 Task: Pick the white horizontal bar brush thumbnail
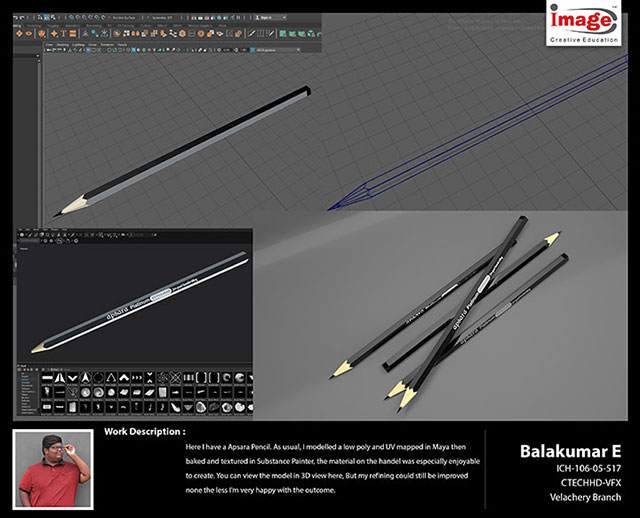[x=47, y=378]
